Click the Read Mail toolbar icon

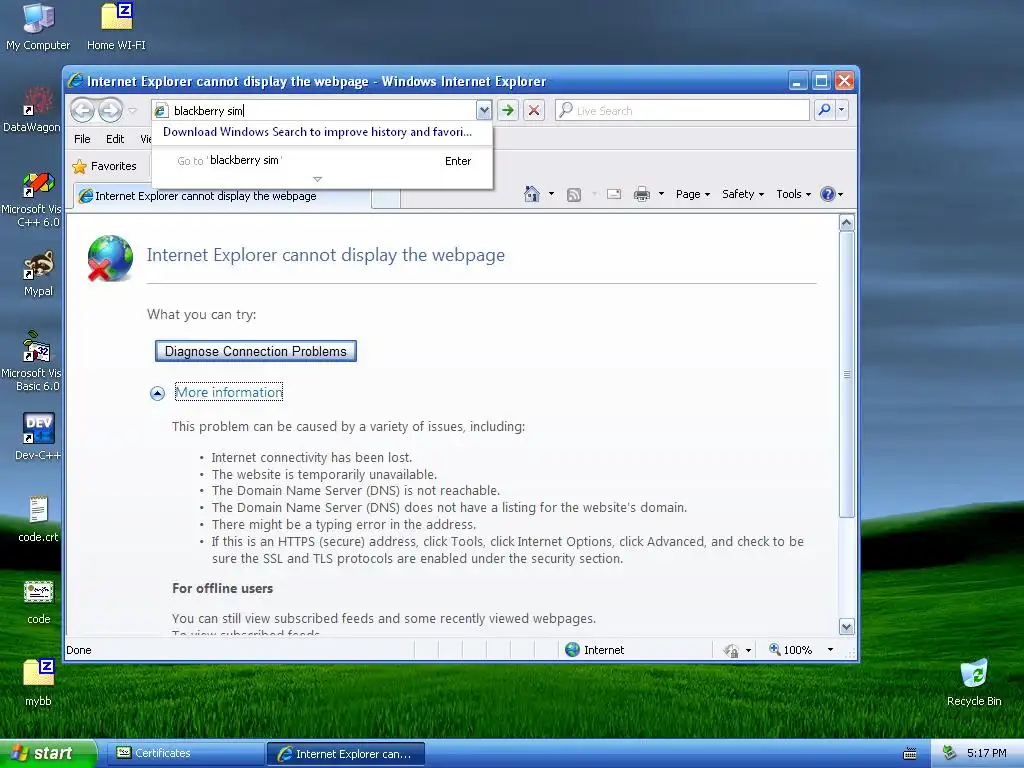click(614, 194)
